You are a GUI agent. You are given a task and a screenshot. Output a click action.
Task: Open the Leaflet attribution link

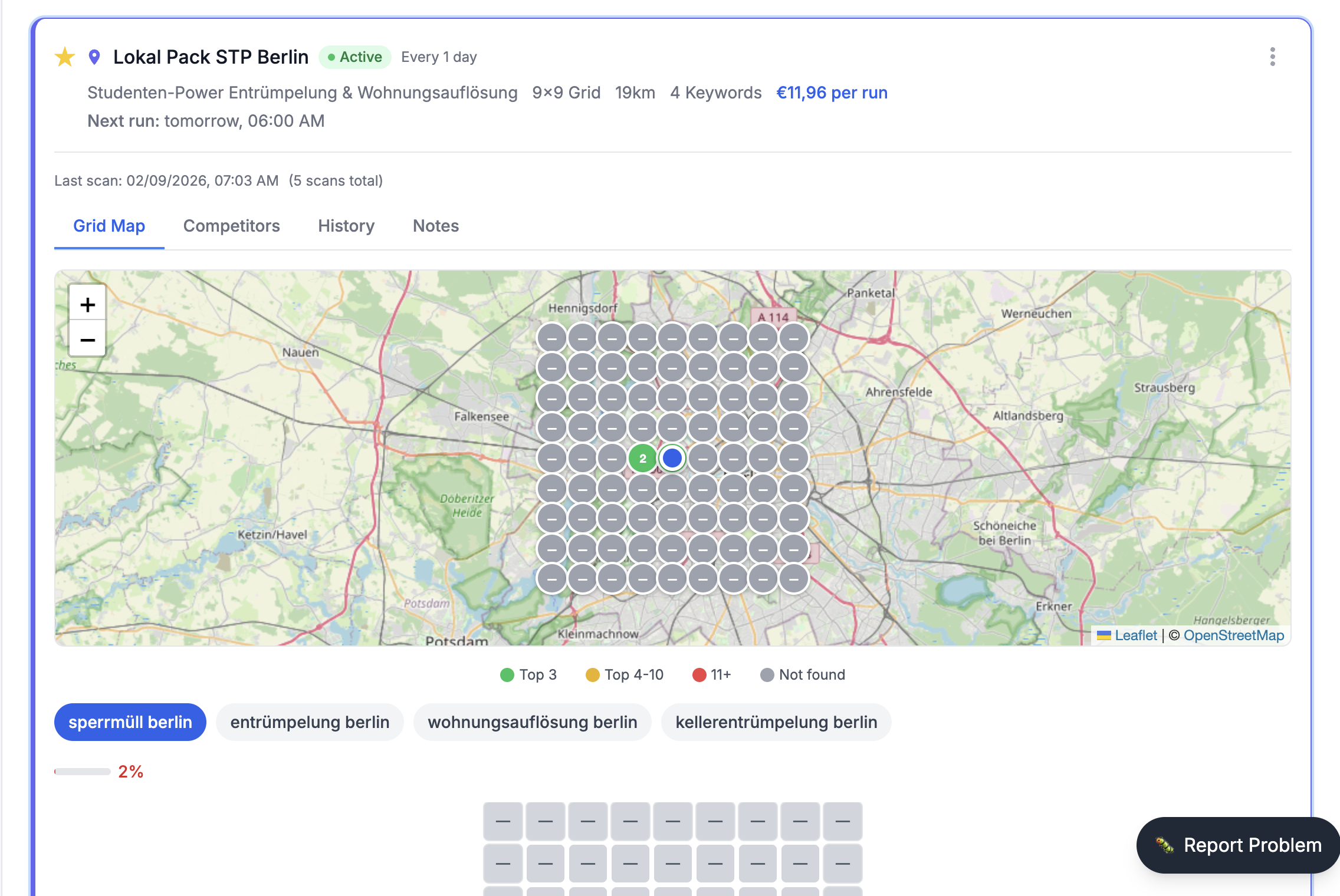pos(1135,635)
